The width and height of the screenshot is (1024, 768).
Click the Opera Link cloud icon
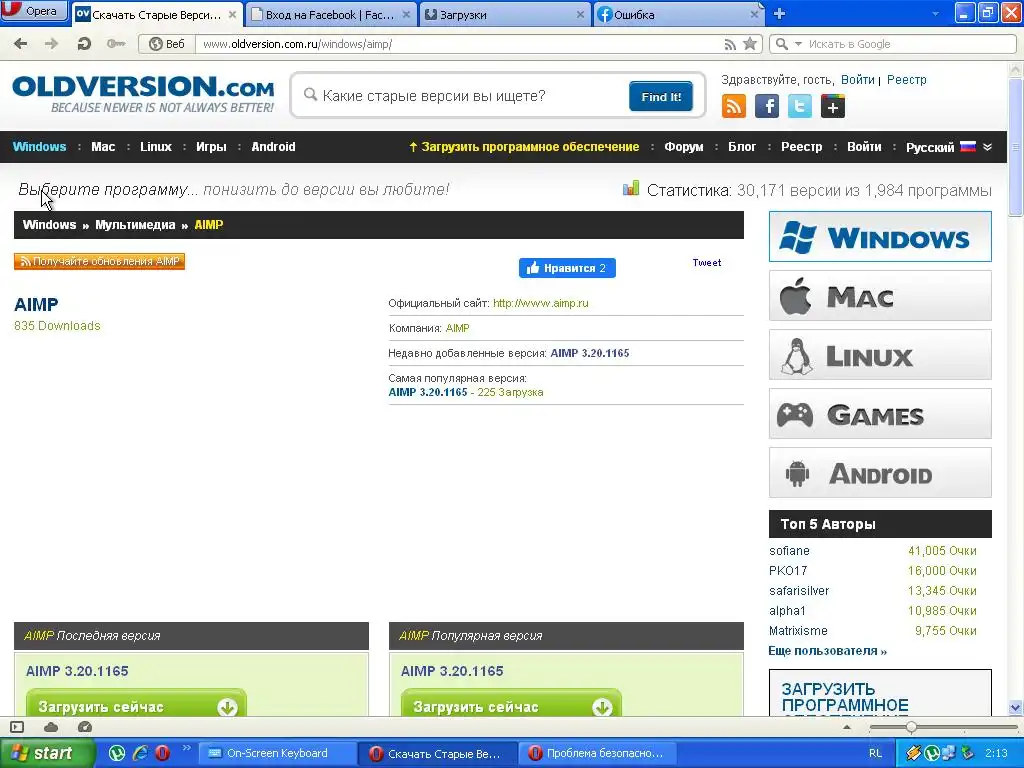pos(51,727)
